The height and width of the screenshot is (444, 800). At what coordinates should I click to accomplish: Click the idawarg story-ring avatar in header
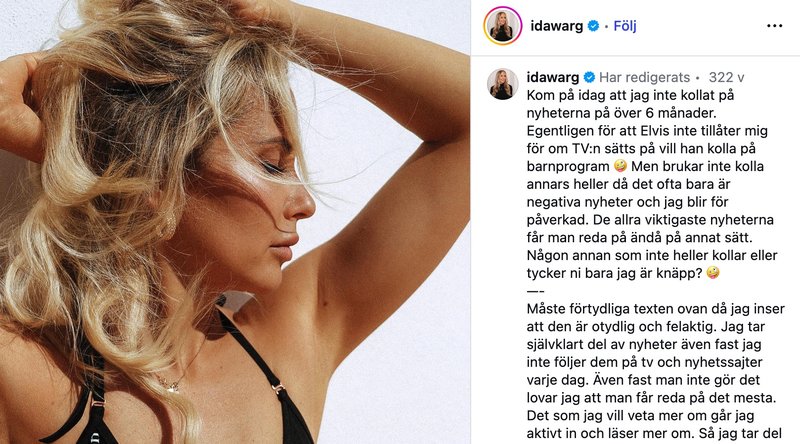pyautogui.click(x=503, y=26)
